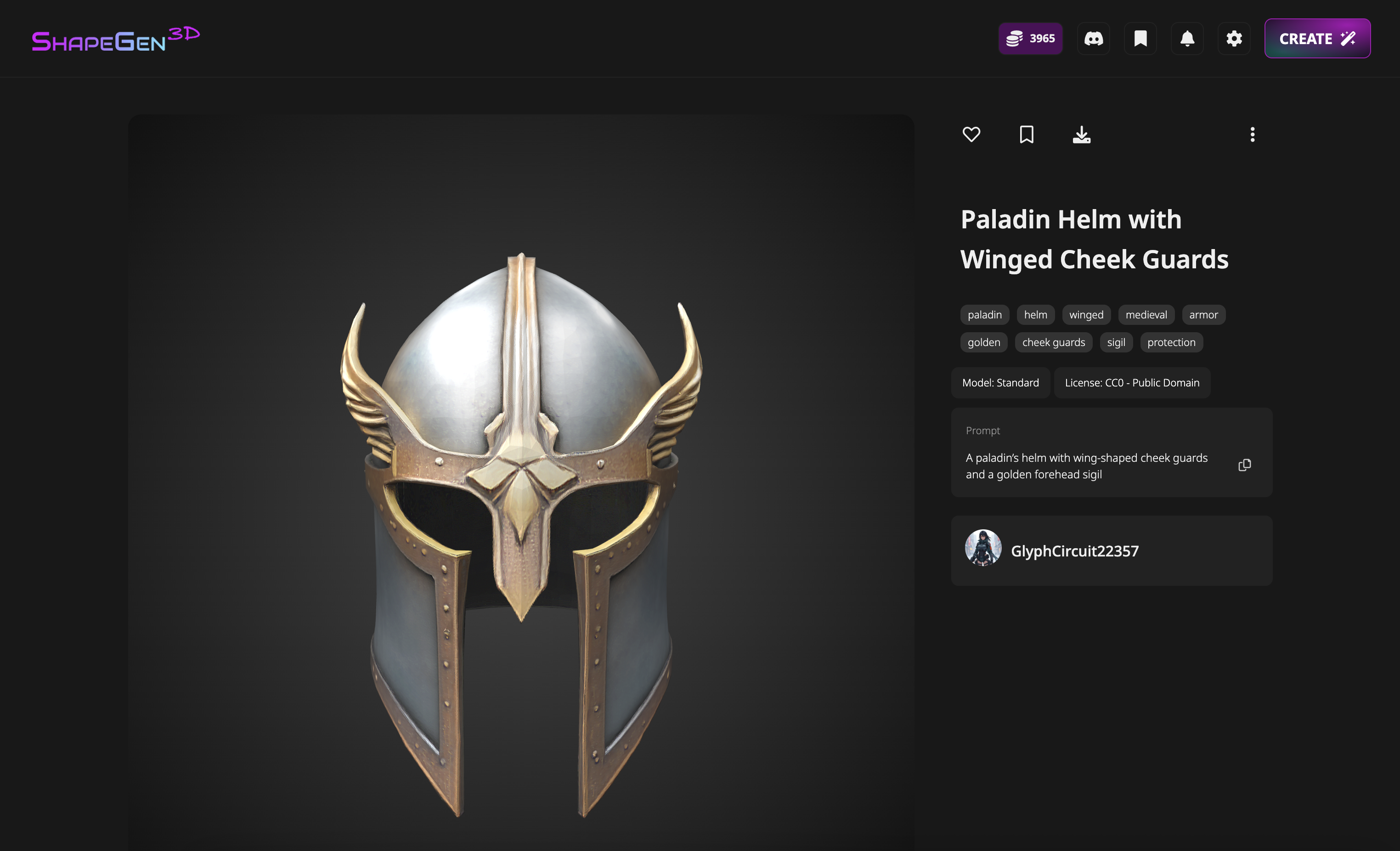1400x851 pixels.
Task: Click the CREATE button
Action: pos(1316,39)
